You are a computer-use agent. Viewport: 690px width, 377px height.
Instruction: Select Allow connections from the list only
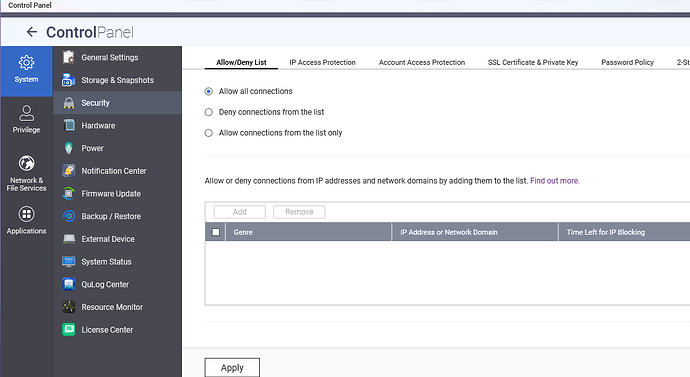[209, 133]
